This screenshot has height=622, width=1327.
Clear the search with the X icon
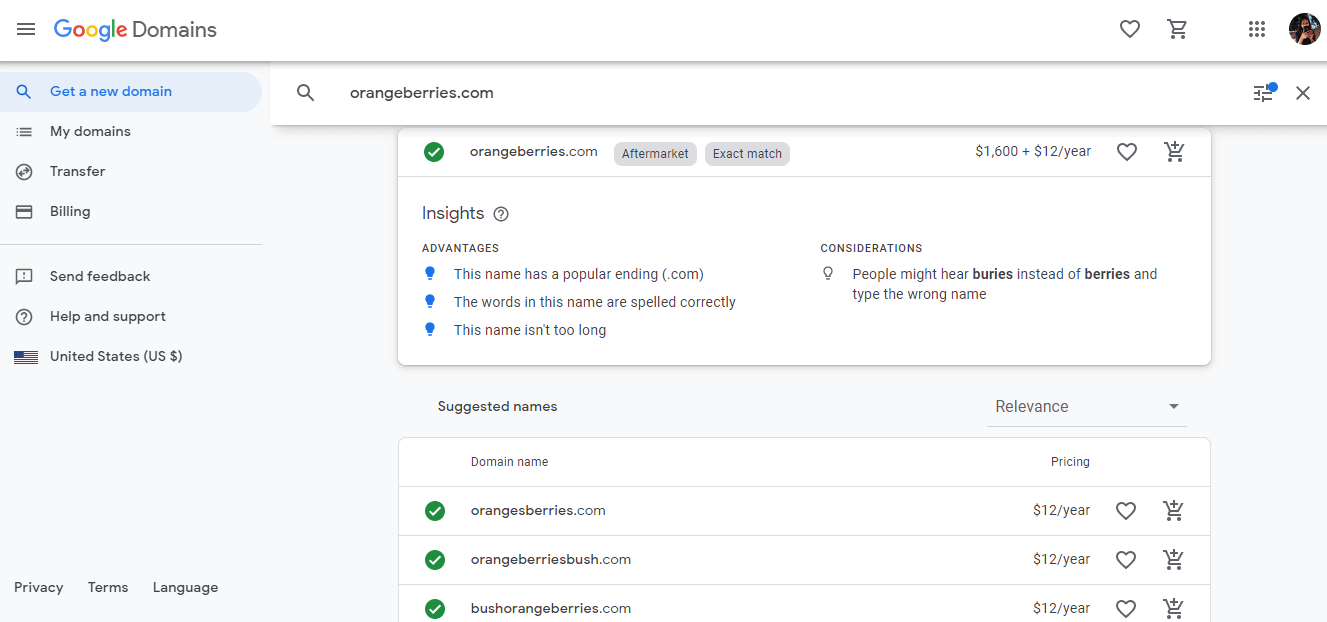pos(1303,93)
